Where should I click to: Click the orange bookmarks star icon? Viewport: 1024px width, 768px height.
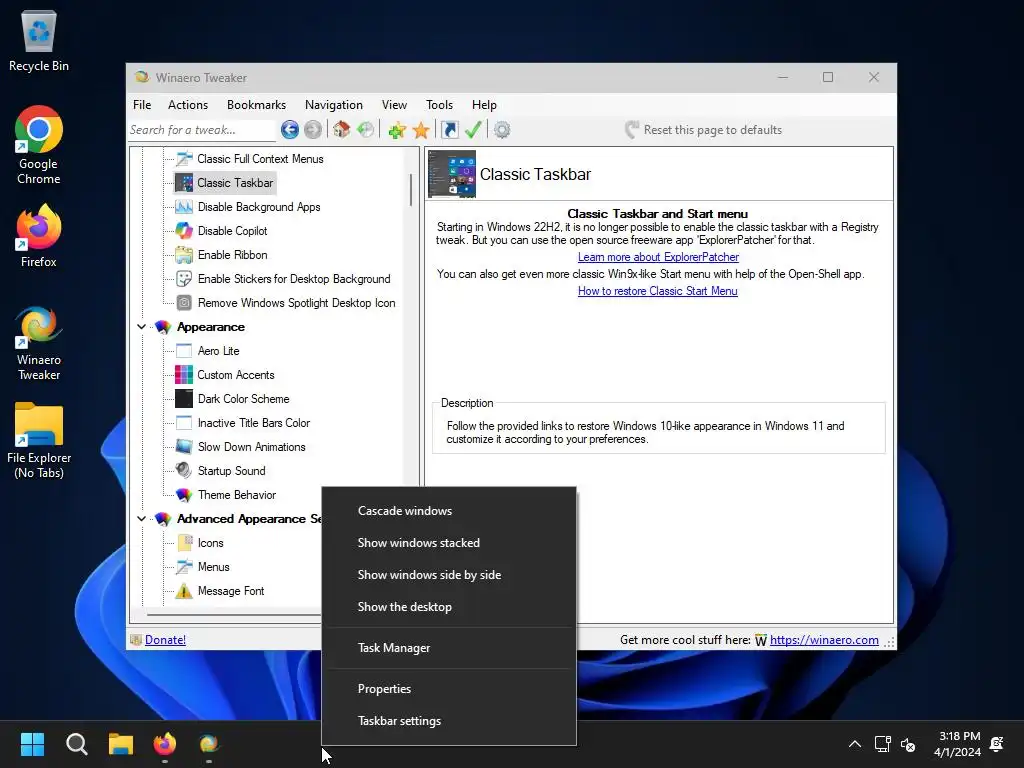coord(421,130)
